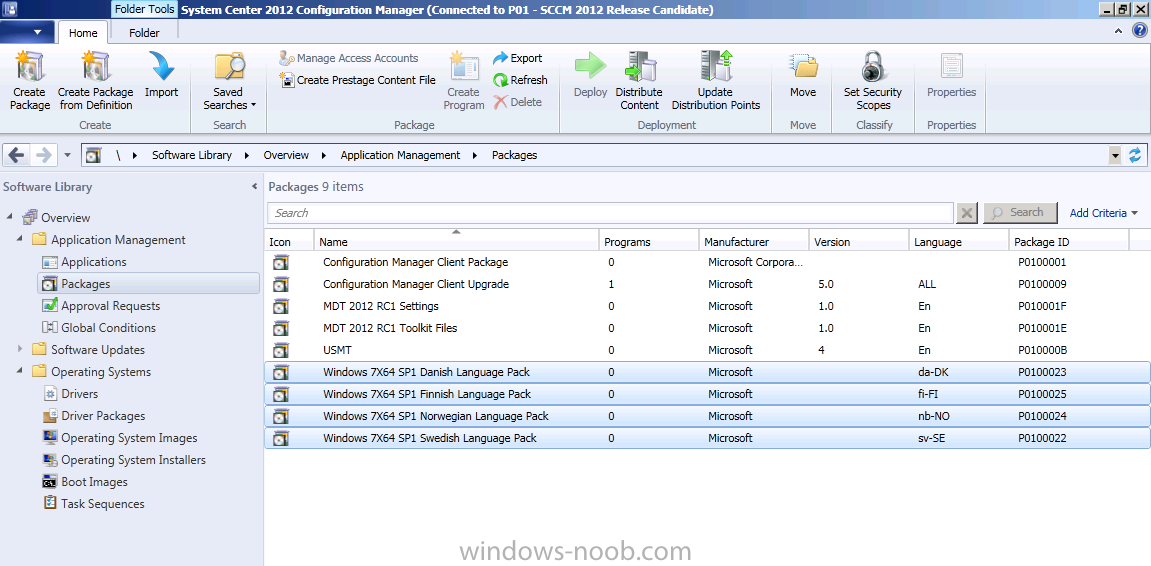Switch to the Folder ribbon tab

click(144, 32)
